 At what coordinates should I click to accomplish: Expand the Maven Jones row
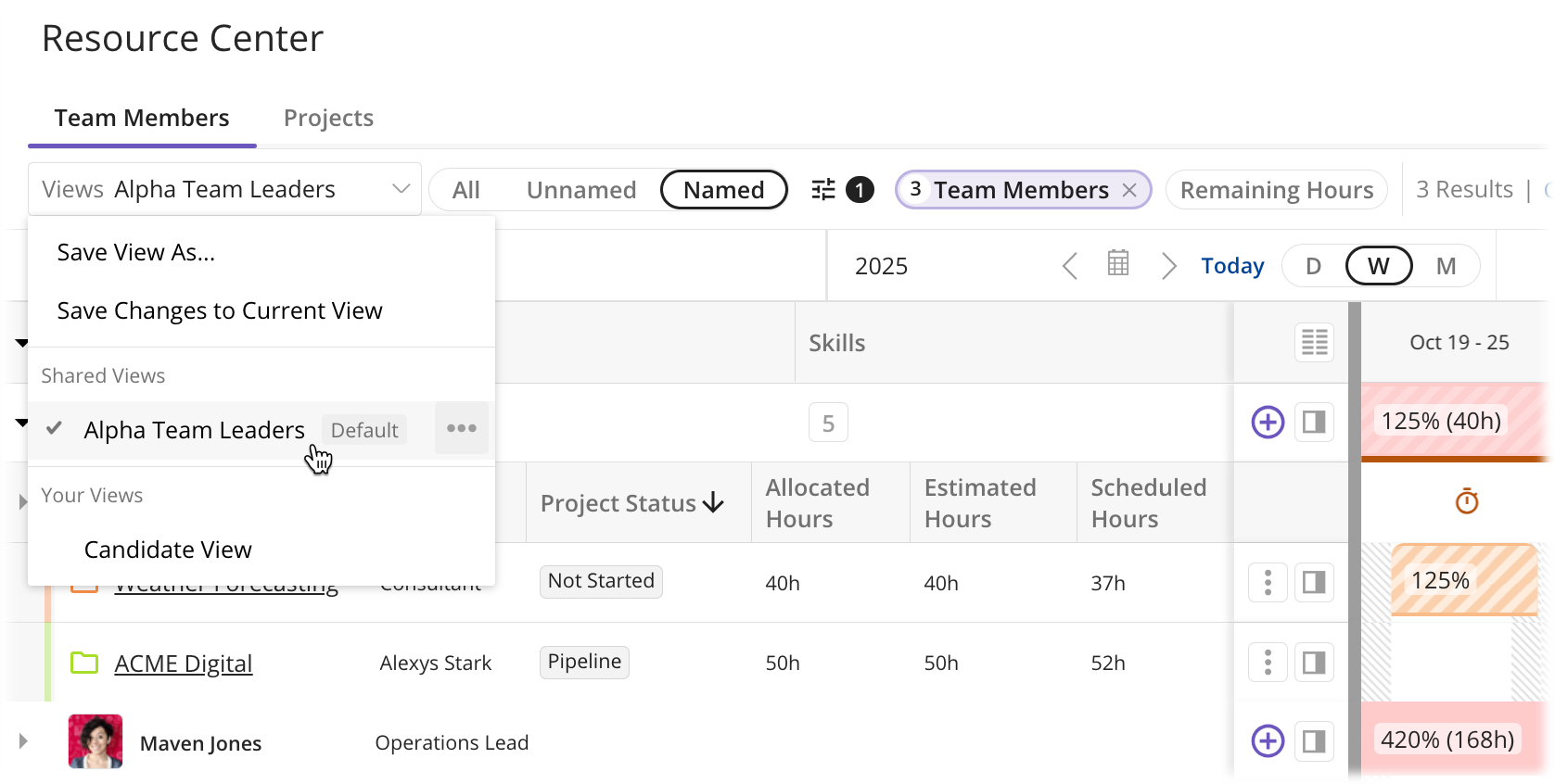tap(23, 741)
